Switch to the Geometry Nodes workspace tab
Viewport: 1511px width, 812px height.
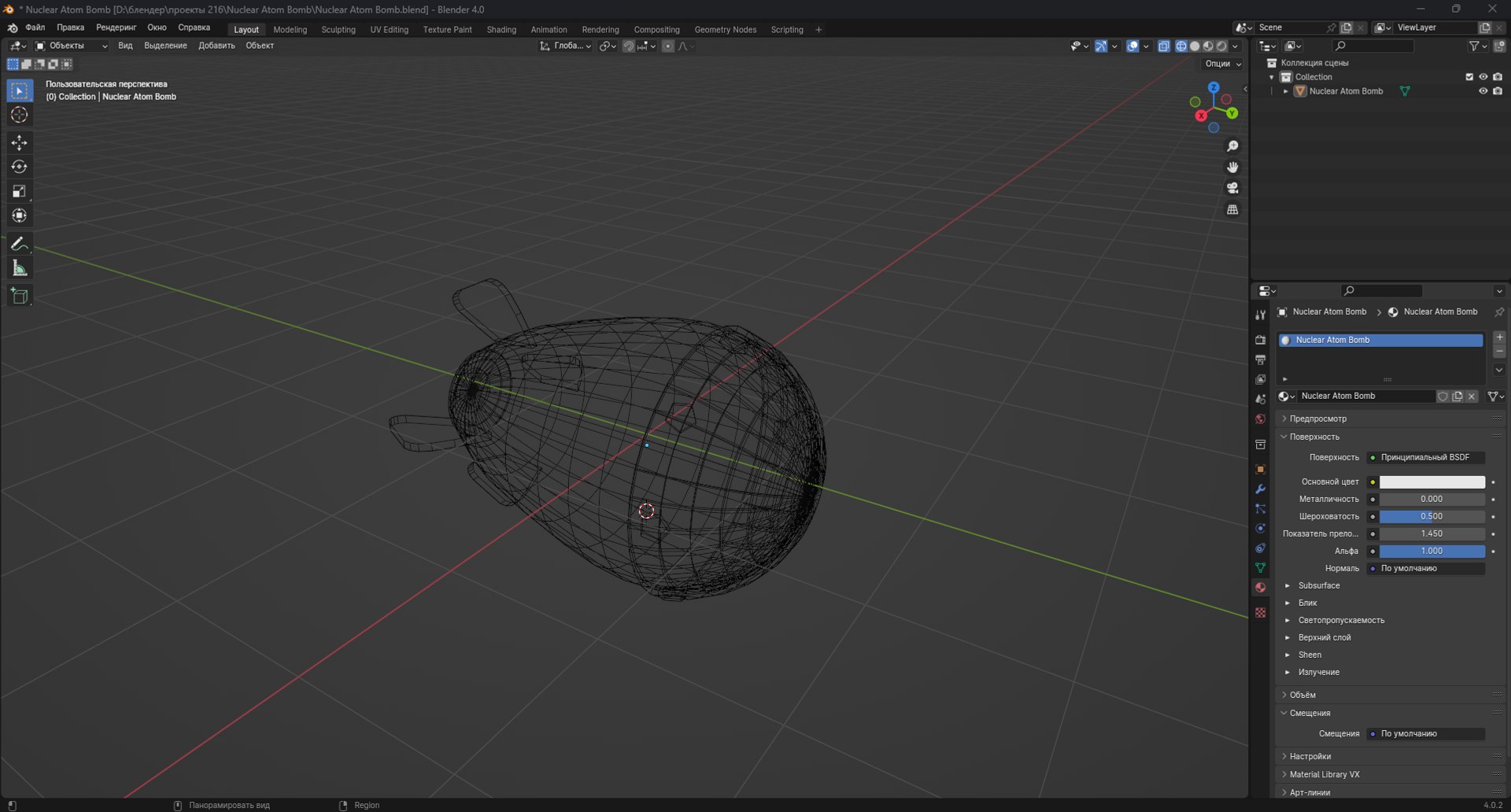click(x=726, y=30)
